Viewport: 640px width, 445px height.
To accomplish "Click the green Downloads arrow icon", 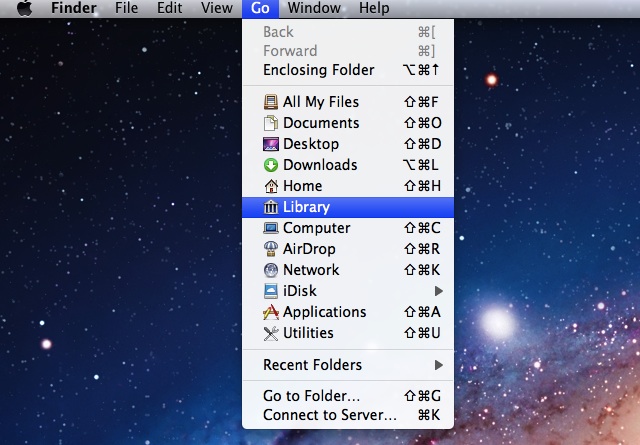I will click(271, 165).
